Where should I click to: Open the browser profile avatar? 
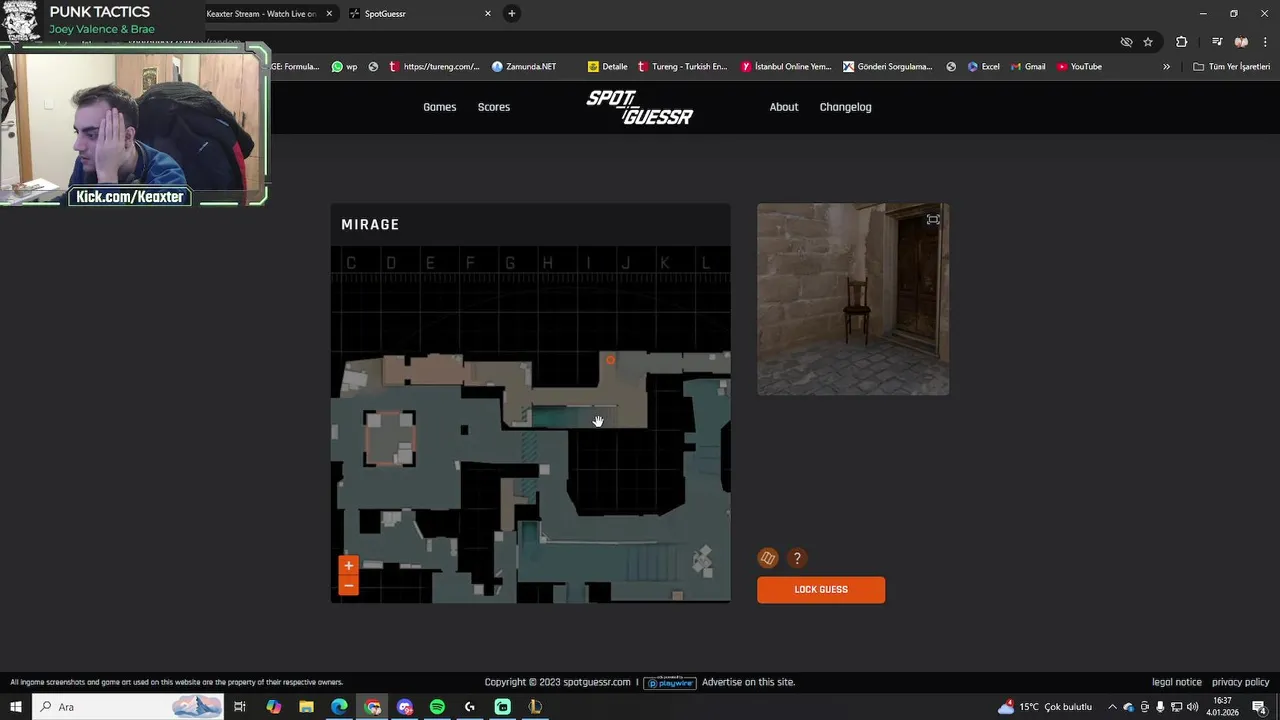[x=1241, y=42]
